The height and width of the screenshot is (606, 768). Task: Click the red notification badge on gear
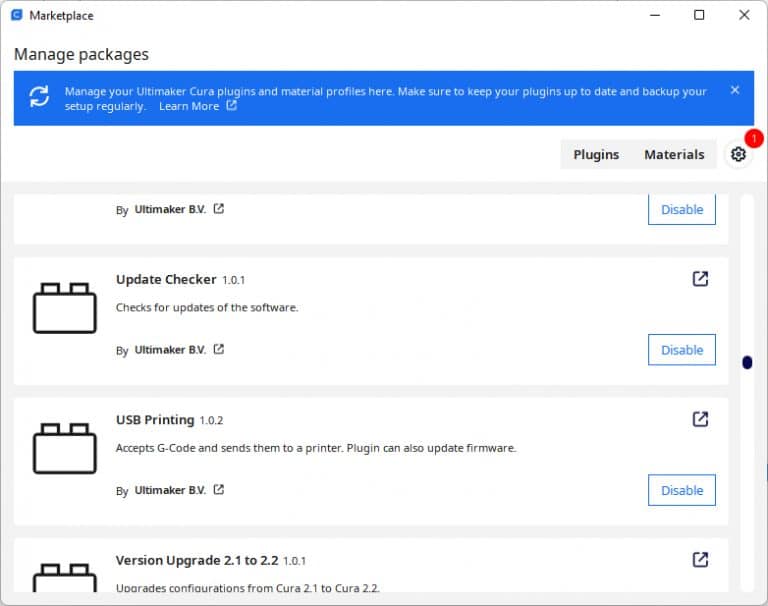754,139
